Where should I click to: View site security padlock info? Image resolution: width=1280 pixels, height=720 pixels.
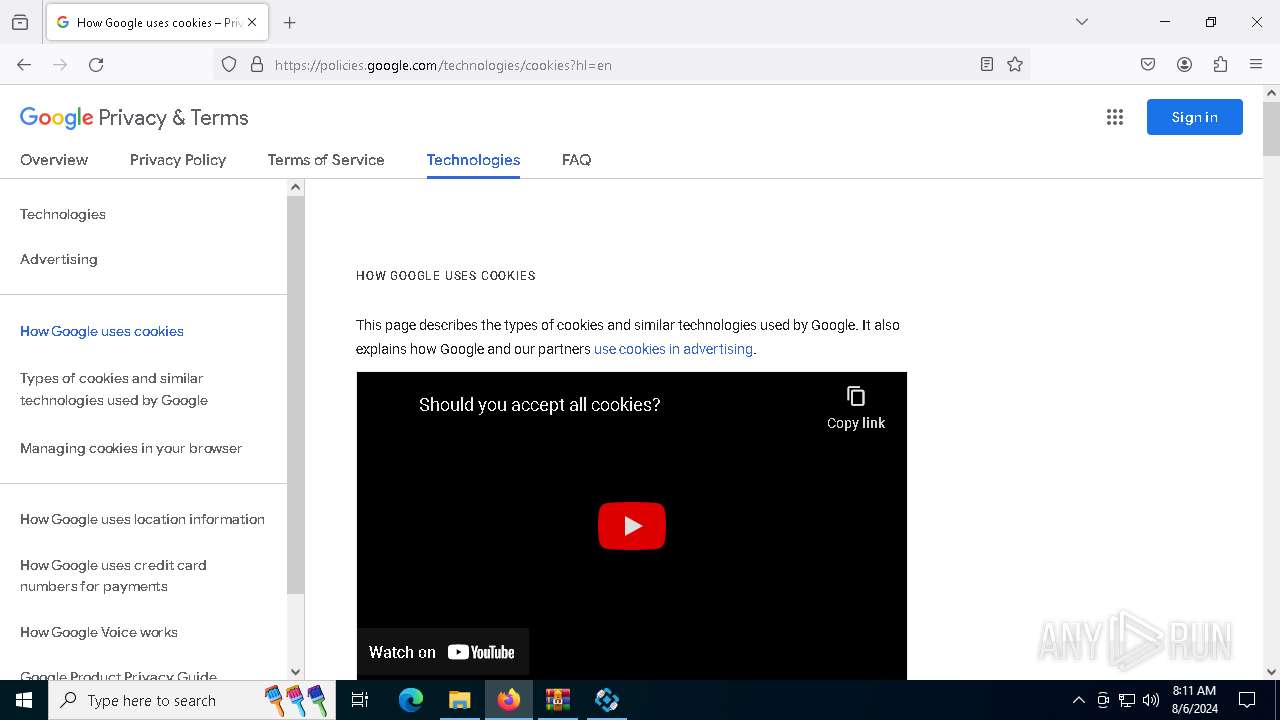(x=257, y=65)
